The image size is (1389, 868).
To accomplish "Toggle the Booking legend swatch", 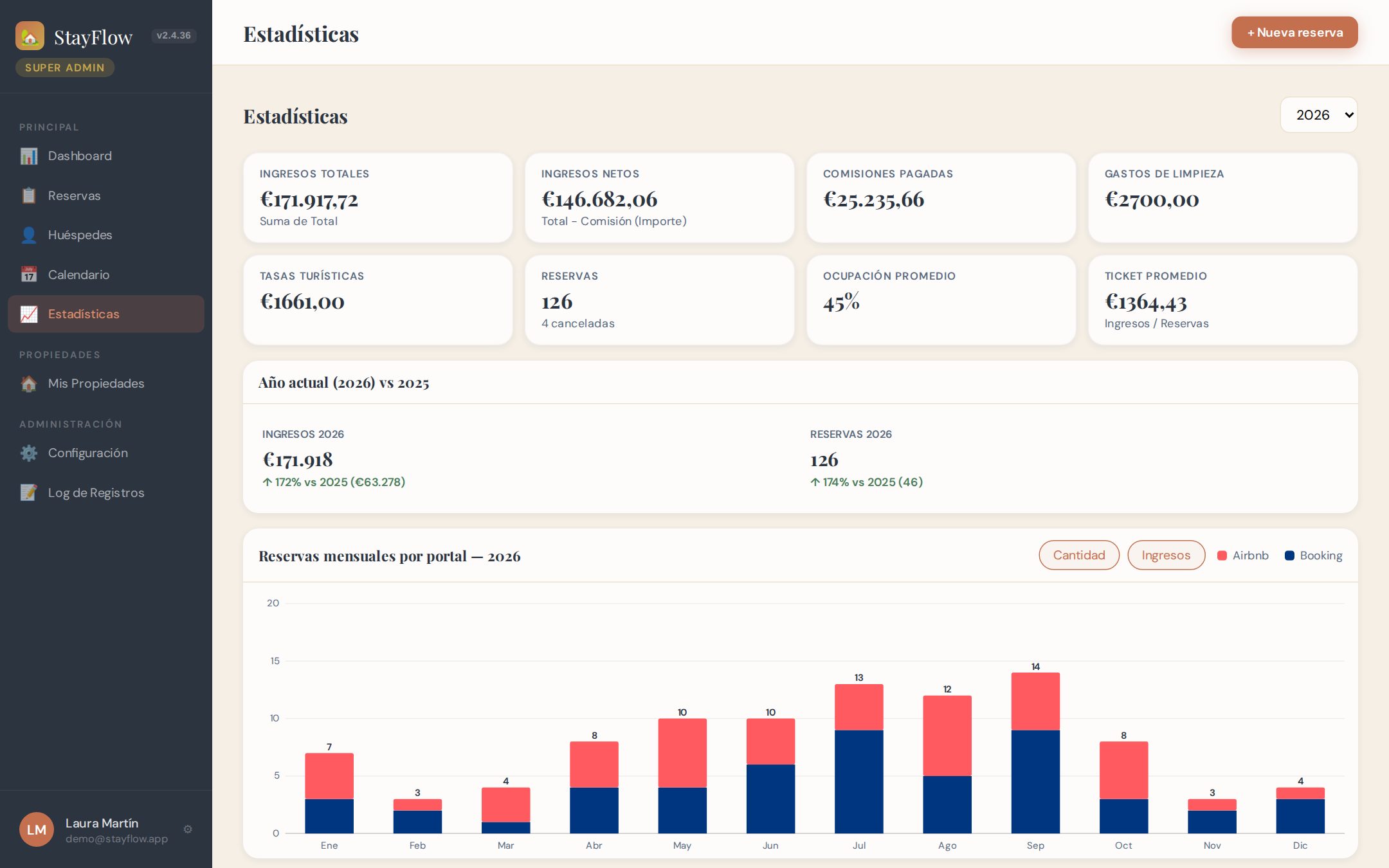I will coord(1289,556).
